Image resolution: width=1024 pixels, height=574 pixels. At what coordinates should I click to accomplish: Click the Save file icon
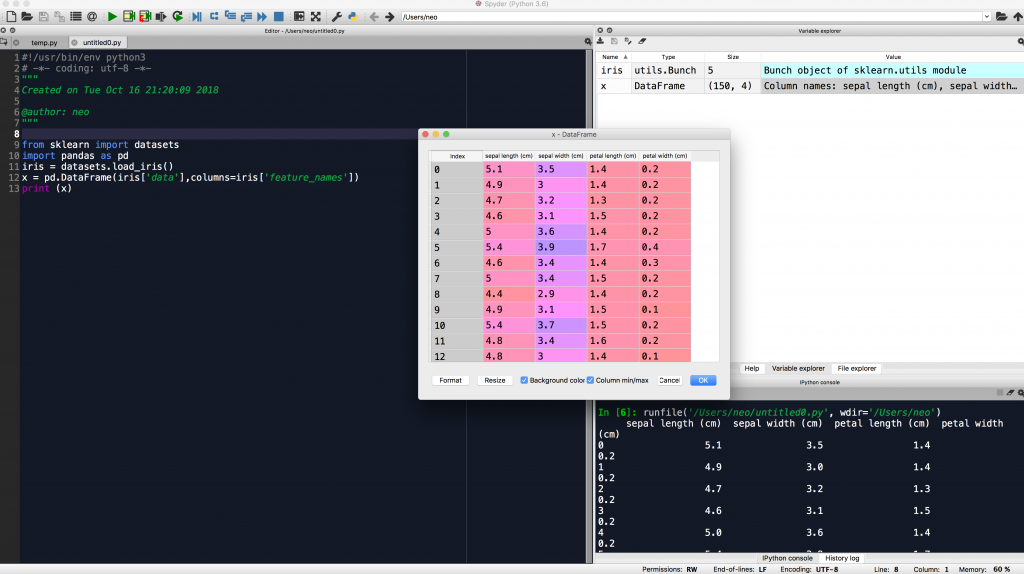click(43, 16)
